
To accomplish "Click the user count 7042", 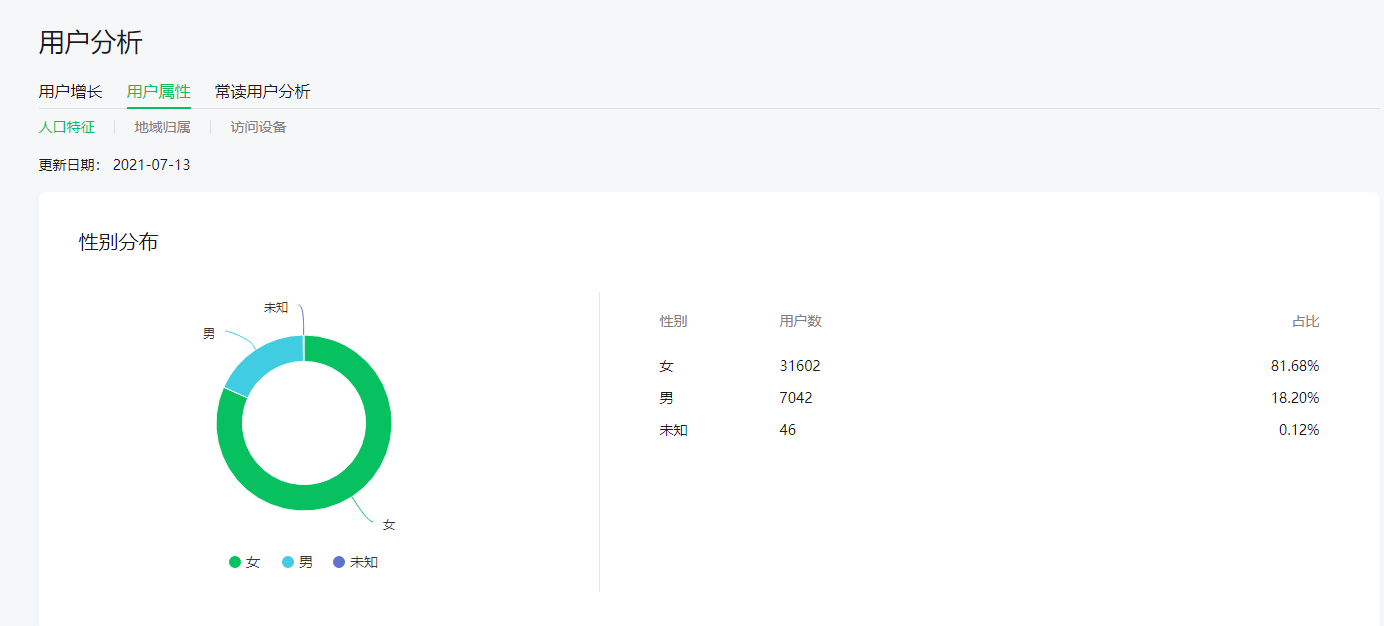I will point(796,398).
